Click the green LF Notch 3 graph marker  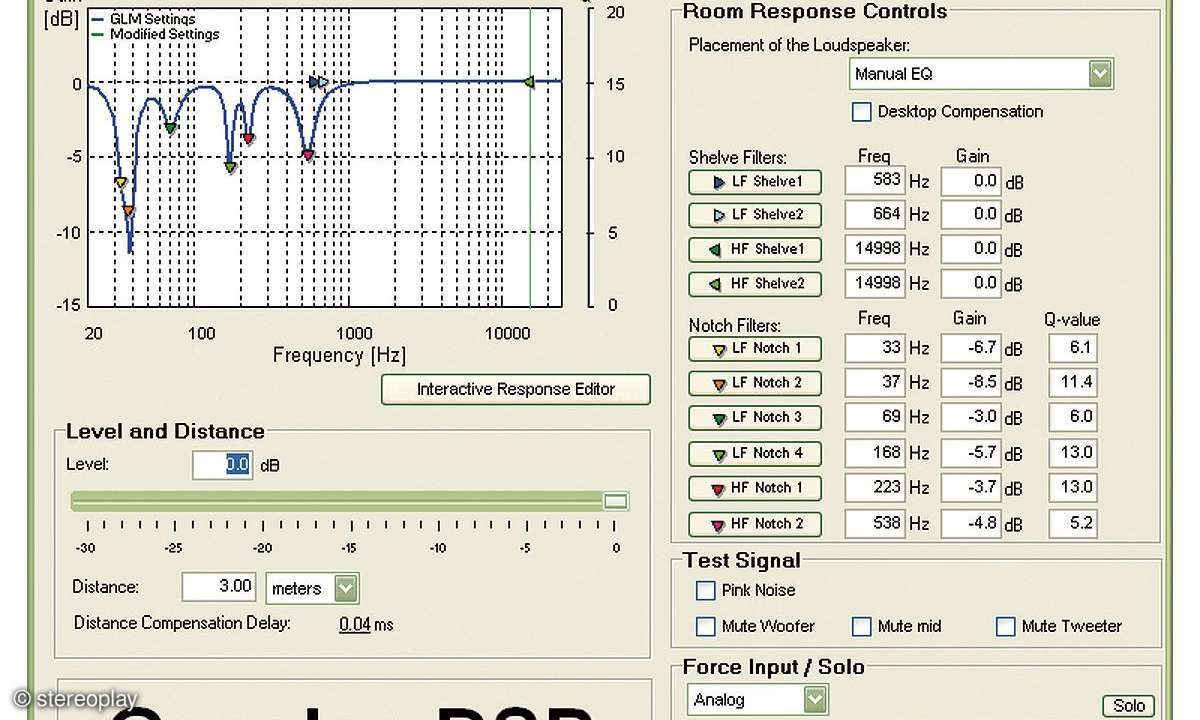[x=171, y=128]
